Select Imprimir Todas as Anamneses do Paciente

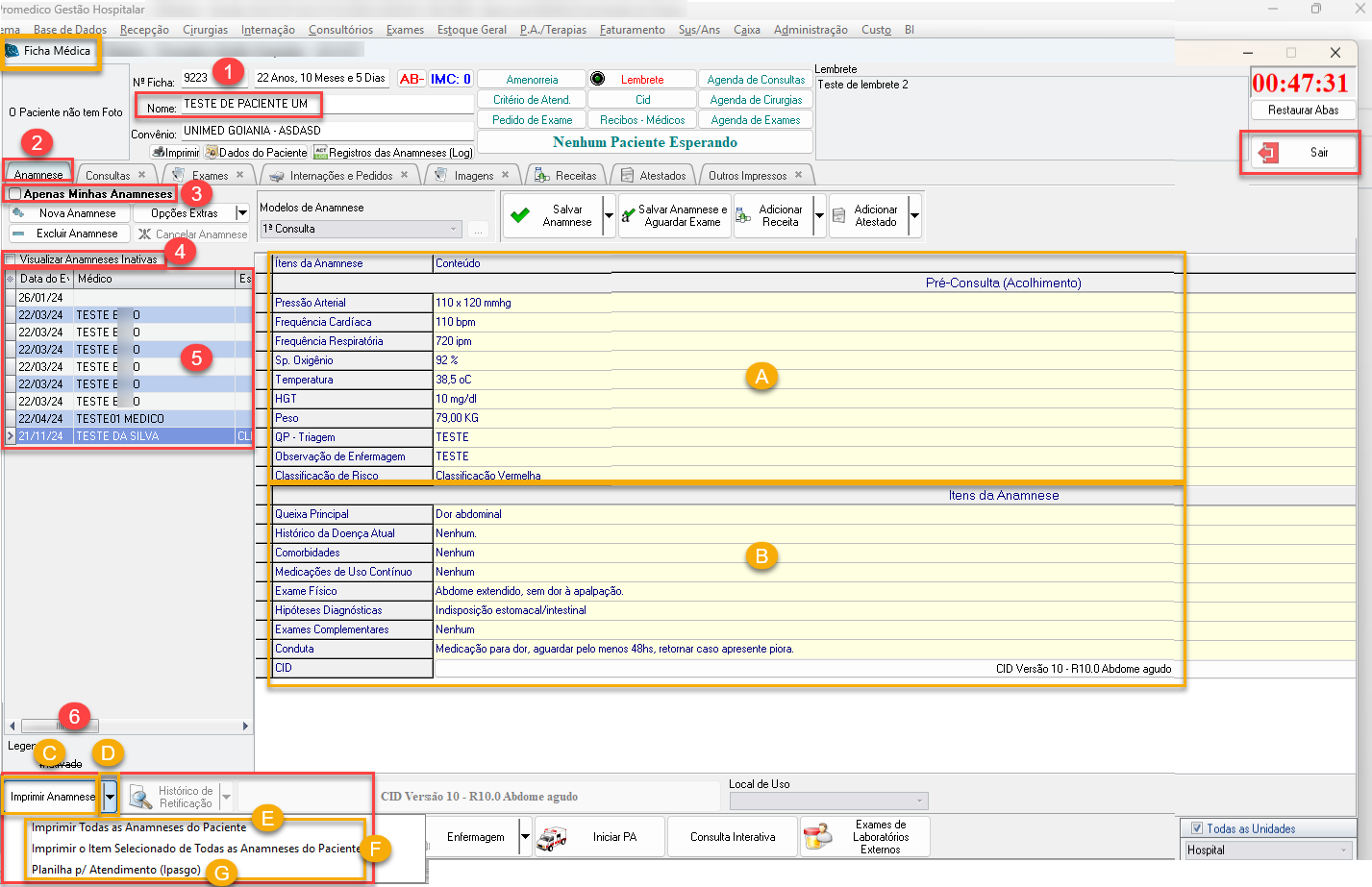click(x=139, y=827)
